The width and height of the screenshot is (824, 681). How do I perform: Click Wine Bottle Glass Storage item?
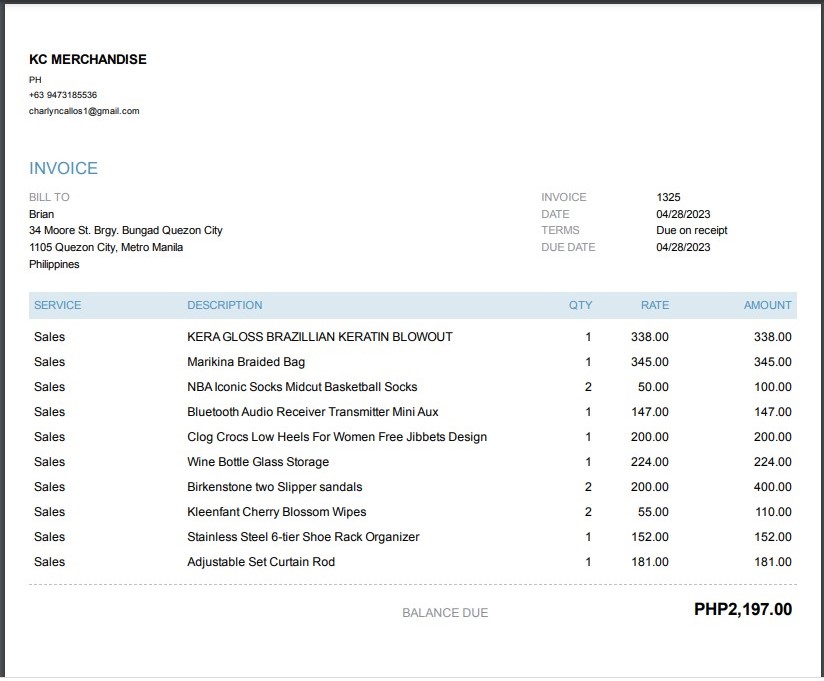[x=258, y=462]
